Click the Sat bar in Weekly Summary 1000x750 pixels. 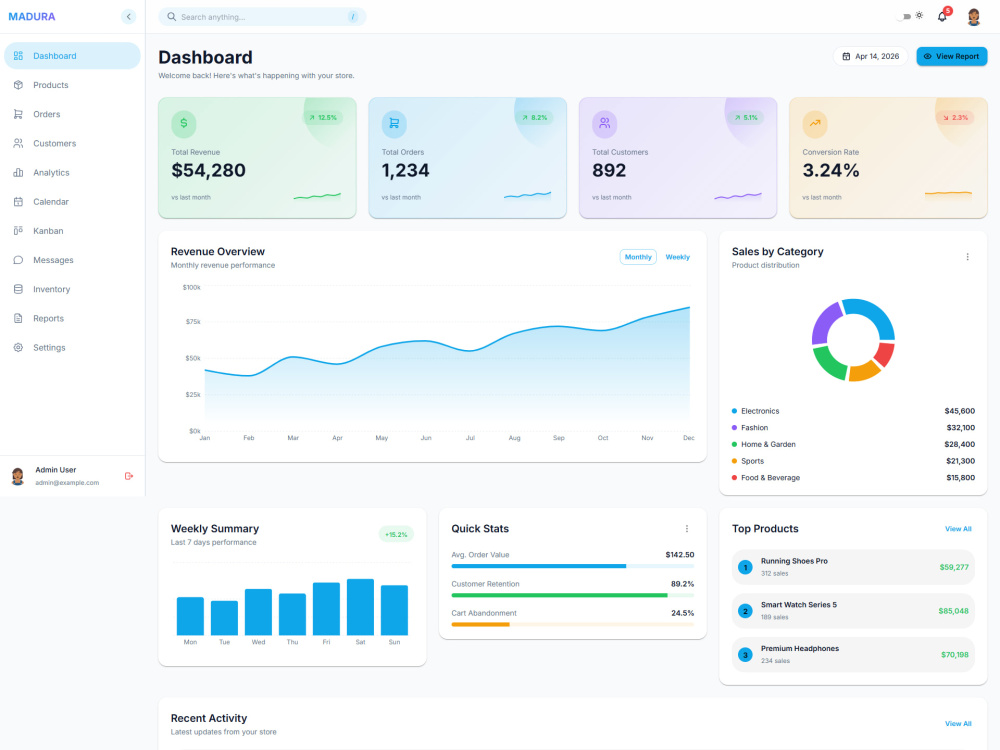(x=360, y=607)
